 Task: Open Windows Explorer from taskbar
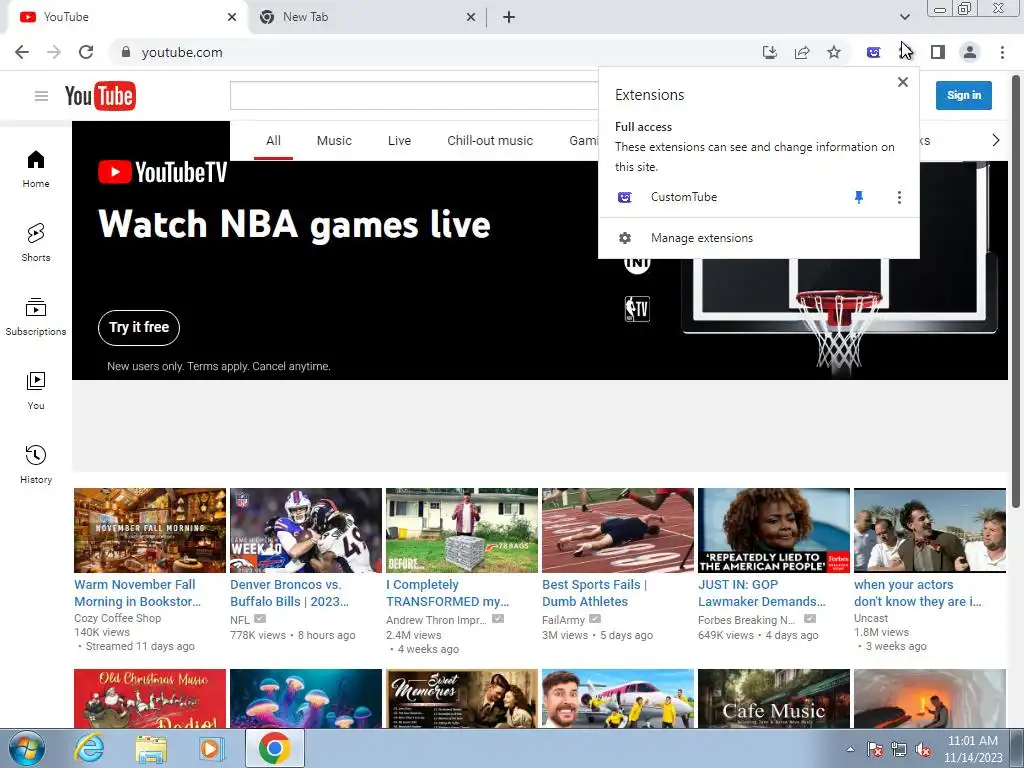coord(151,748)
